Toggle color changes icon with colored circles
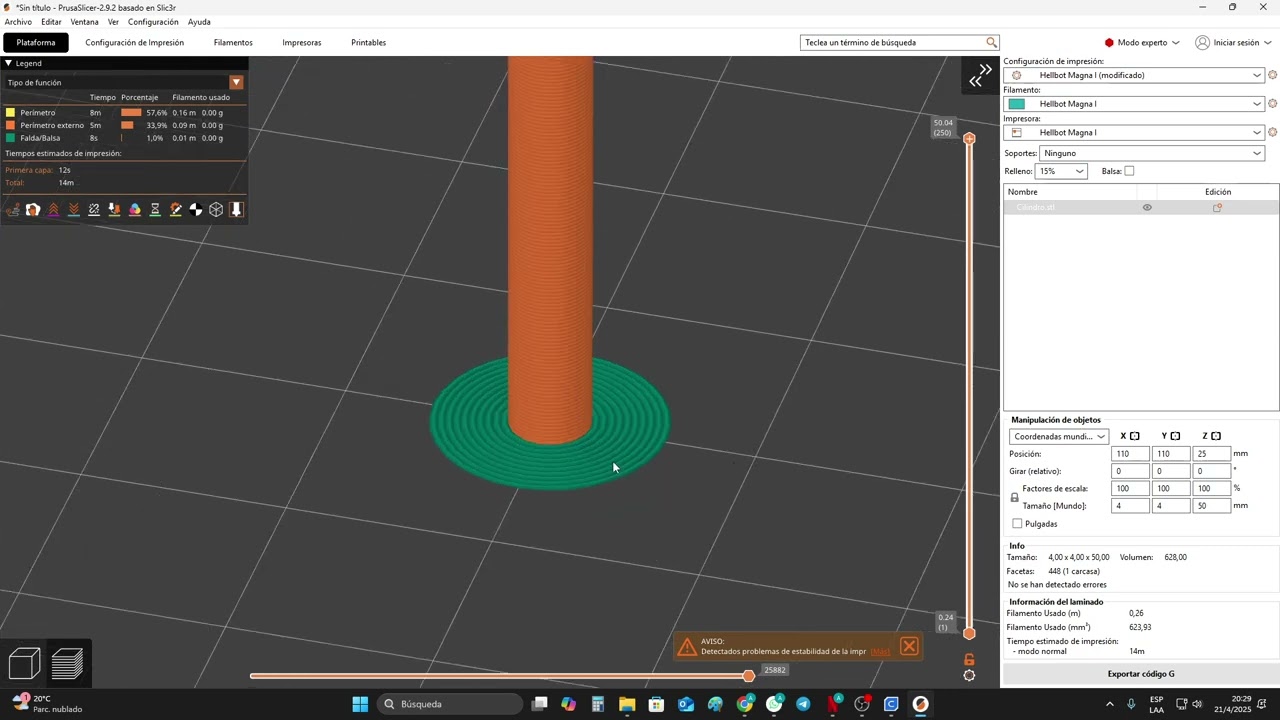 135,210
